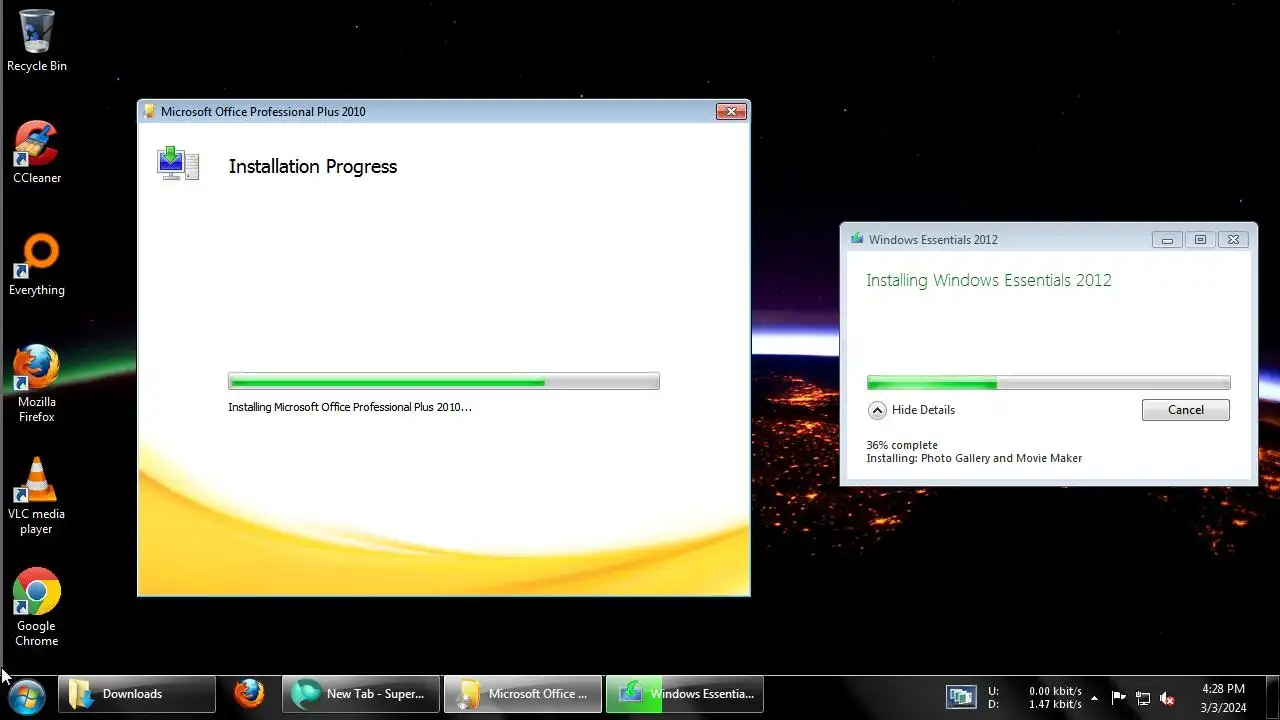Open the clock showing 4:28 PM
This screenshot has height=720, width=1280.
(x=1223, y=698)
